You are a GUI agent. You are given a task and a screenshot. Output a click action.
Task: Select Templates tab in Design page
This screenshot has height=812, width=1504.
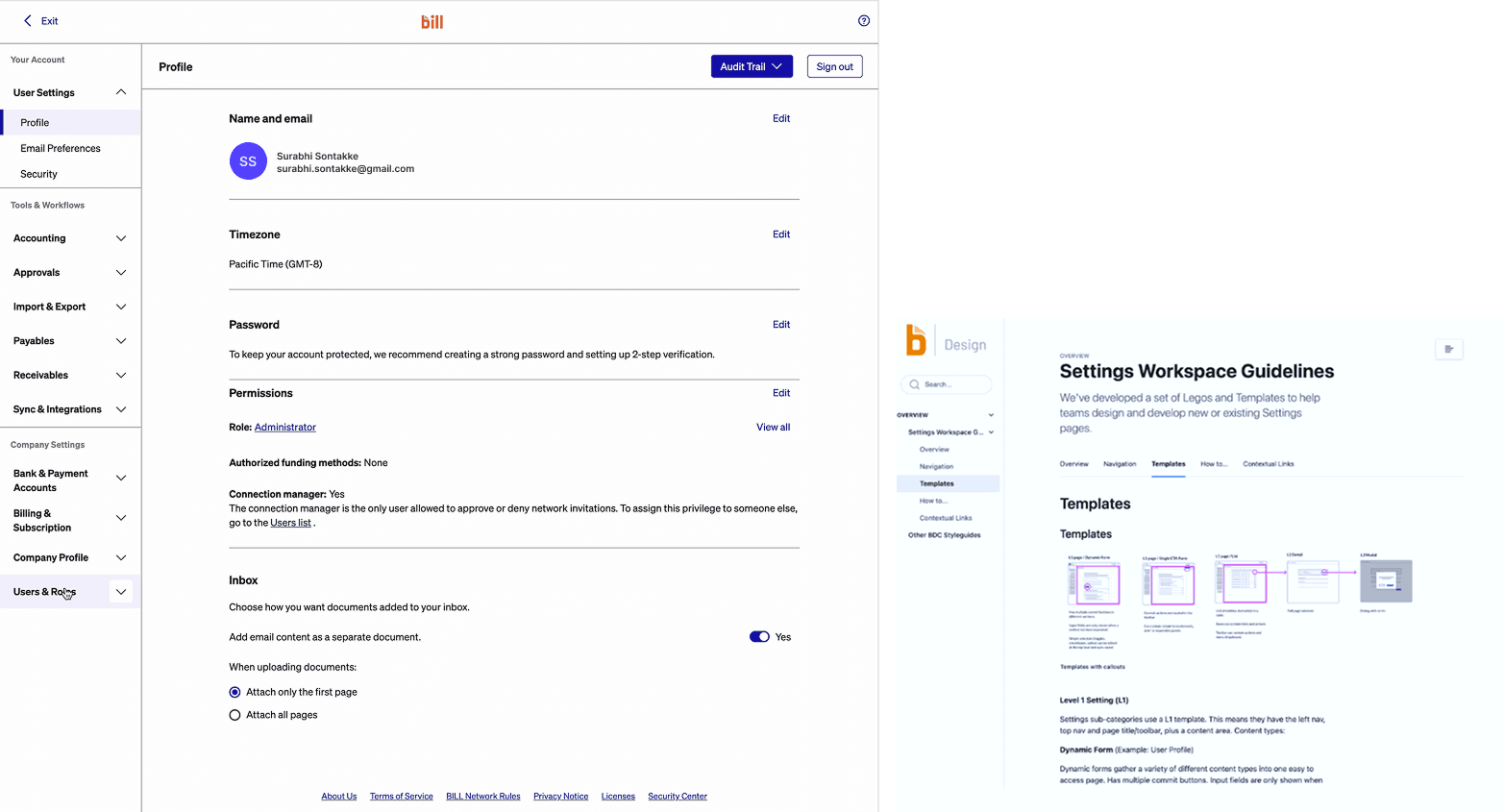pyautogui.click(x=1169, y=464)
